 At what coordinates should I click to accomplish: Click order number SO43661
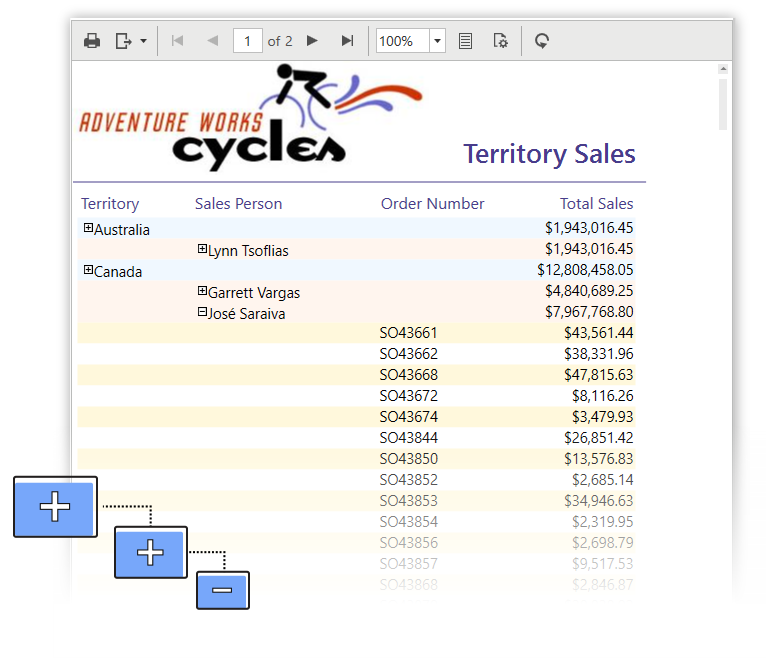pyautogui.click(x=408, y=333)
